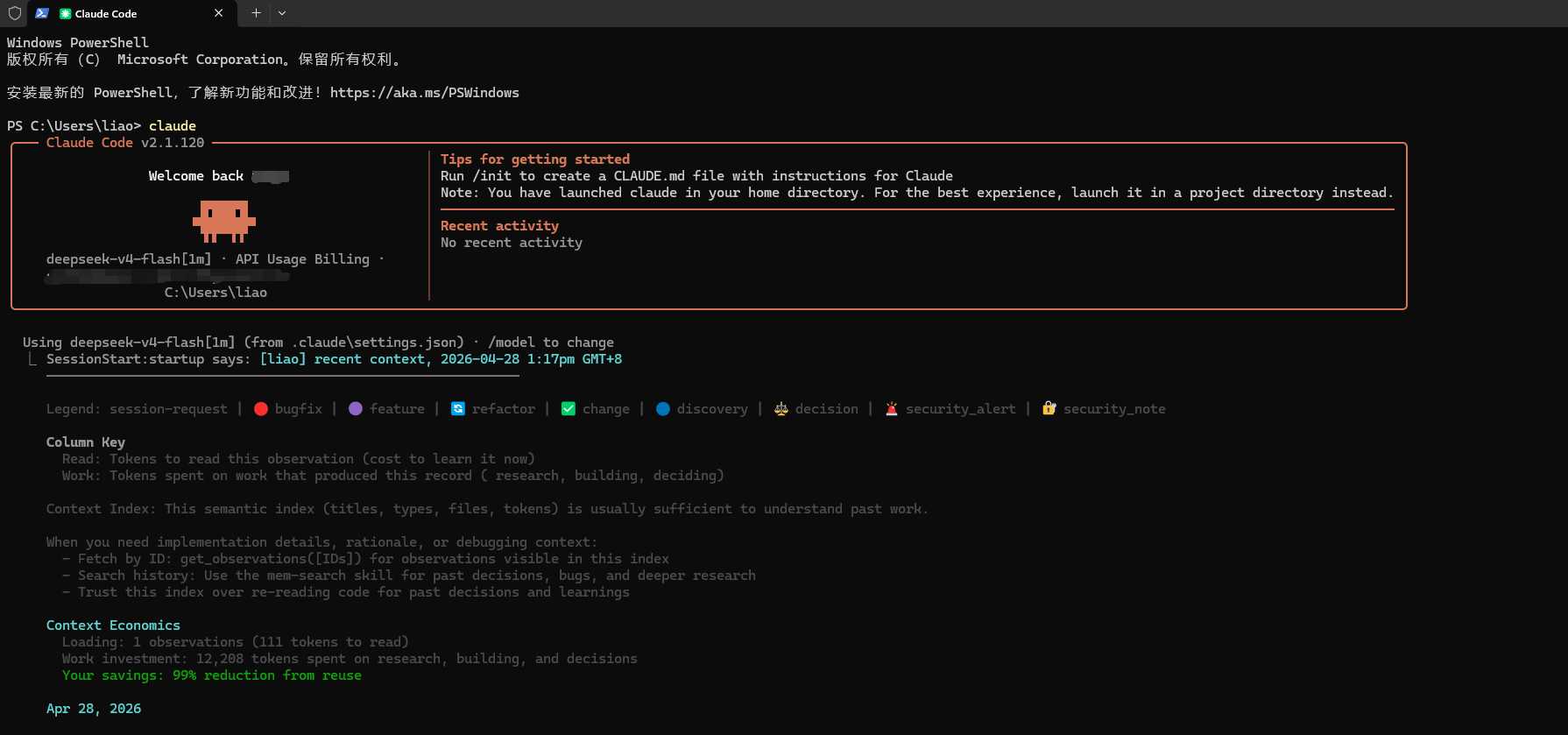Image resolution: width=1568 pixels, height=735 pixels.
Task: Click the shield icon in the title bar
Action: 14,13
